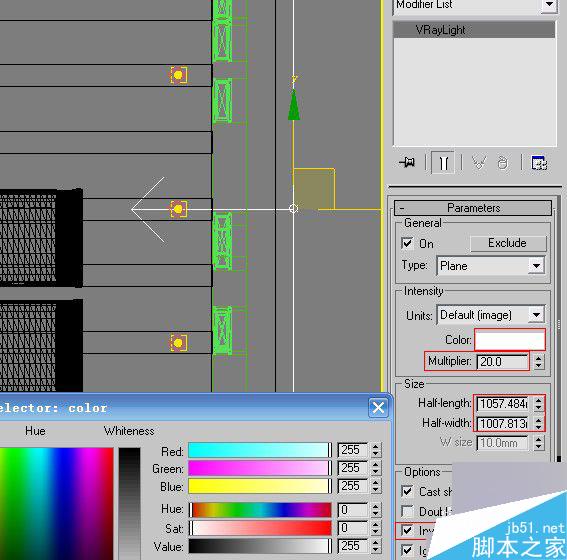Click the yellow XY plane gizmo handle
The width and height of the screenshot is (567, 560).
(x=314, y=188)
